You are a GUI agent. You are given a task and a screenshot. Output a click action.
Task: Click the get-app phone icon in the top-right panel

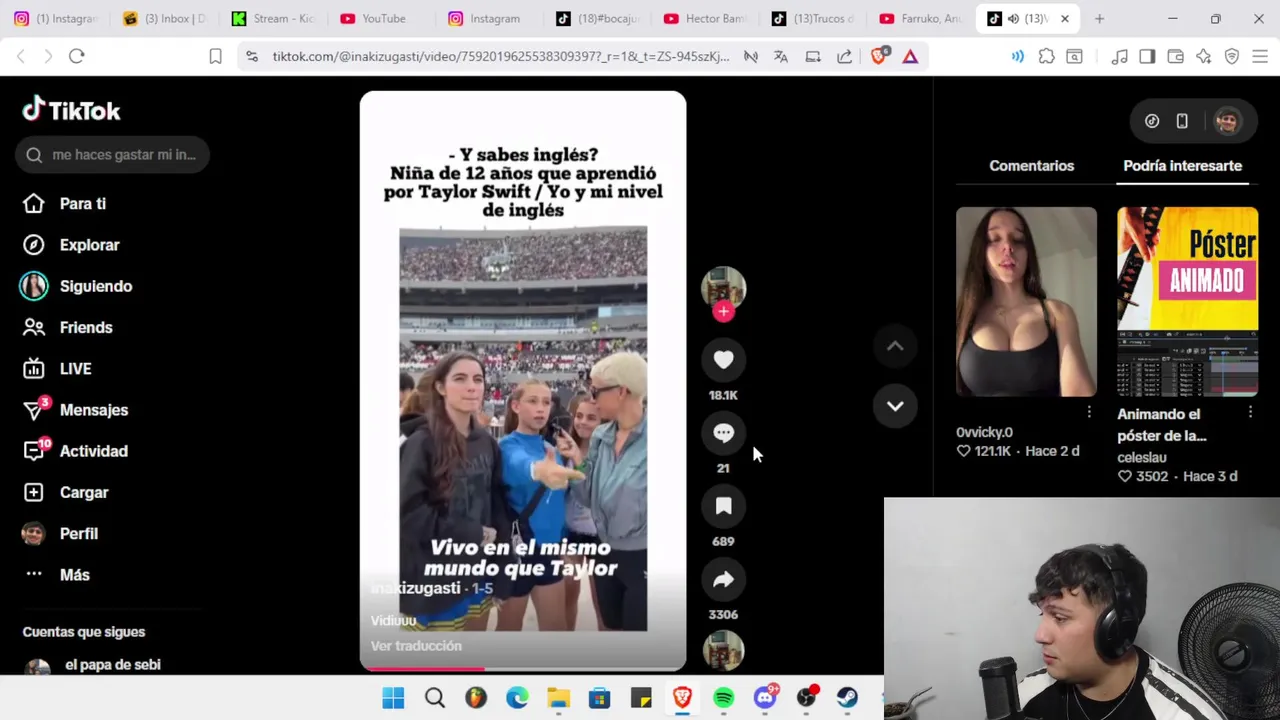coord(1182,121)
